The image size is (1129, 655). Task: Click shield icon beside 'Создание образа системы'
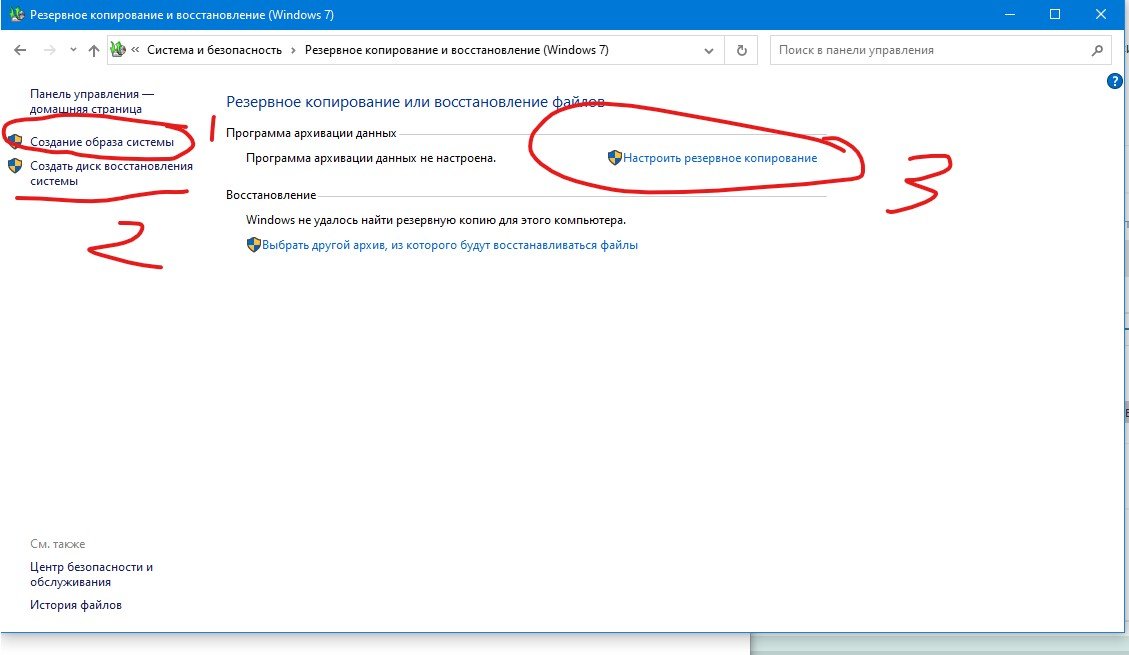[15, 142]
